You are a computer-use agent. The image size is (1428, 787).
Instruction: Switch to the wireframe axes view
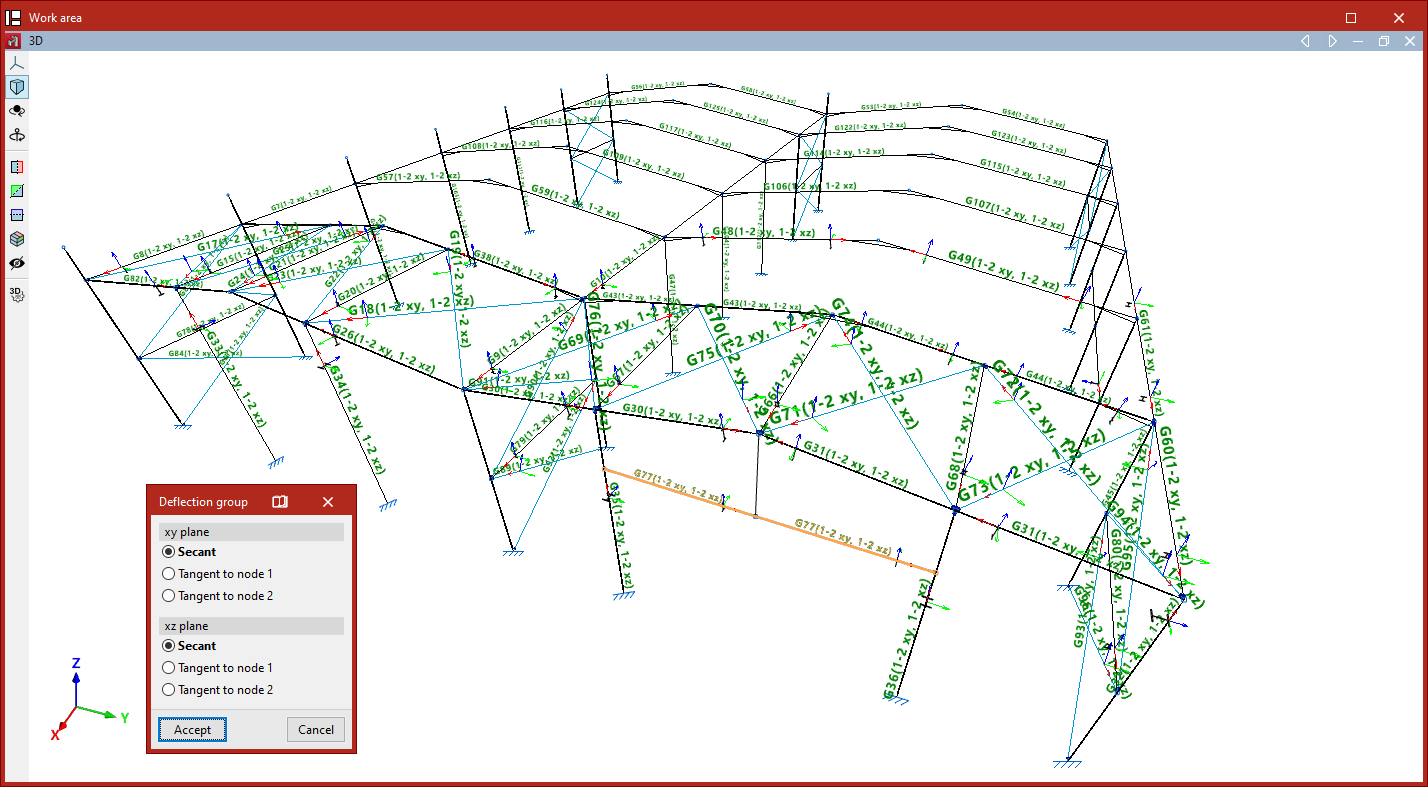(x=17, y=62)
